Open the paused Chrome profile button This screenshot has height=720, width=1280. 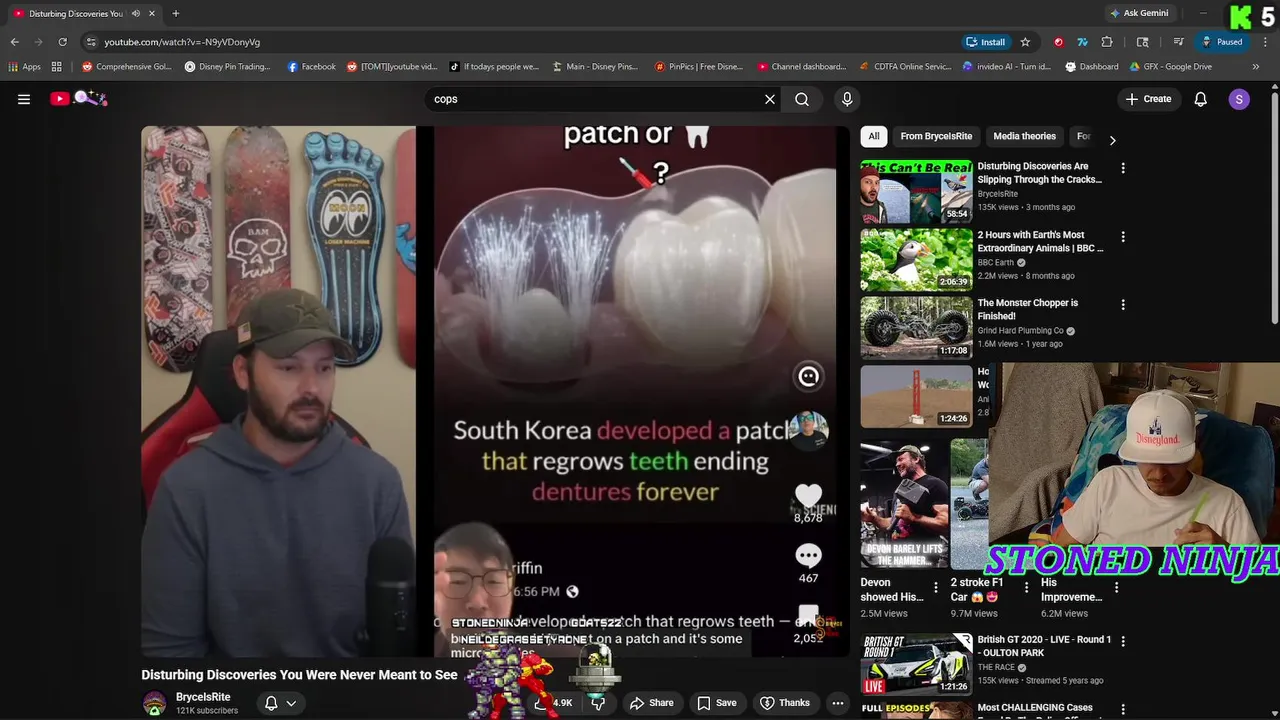coord(1222,42)
